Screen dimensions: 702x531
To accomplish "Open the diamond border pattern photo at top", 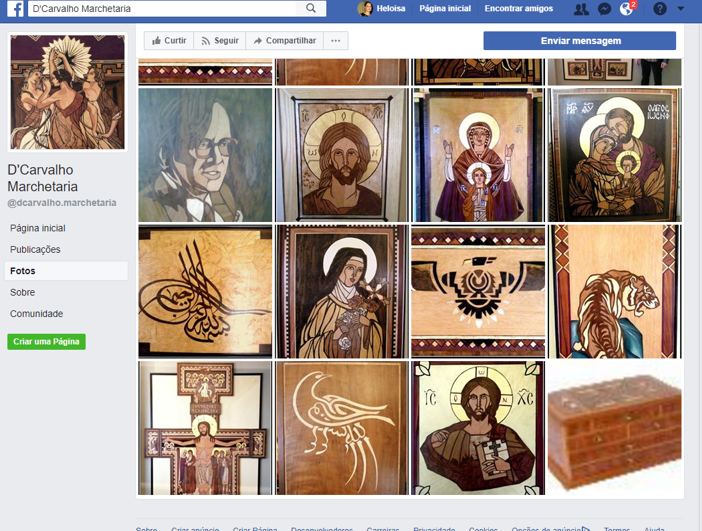I will click(x=205, y=72).
